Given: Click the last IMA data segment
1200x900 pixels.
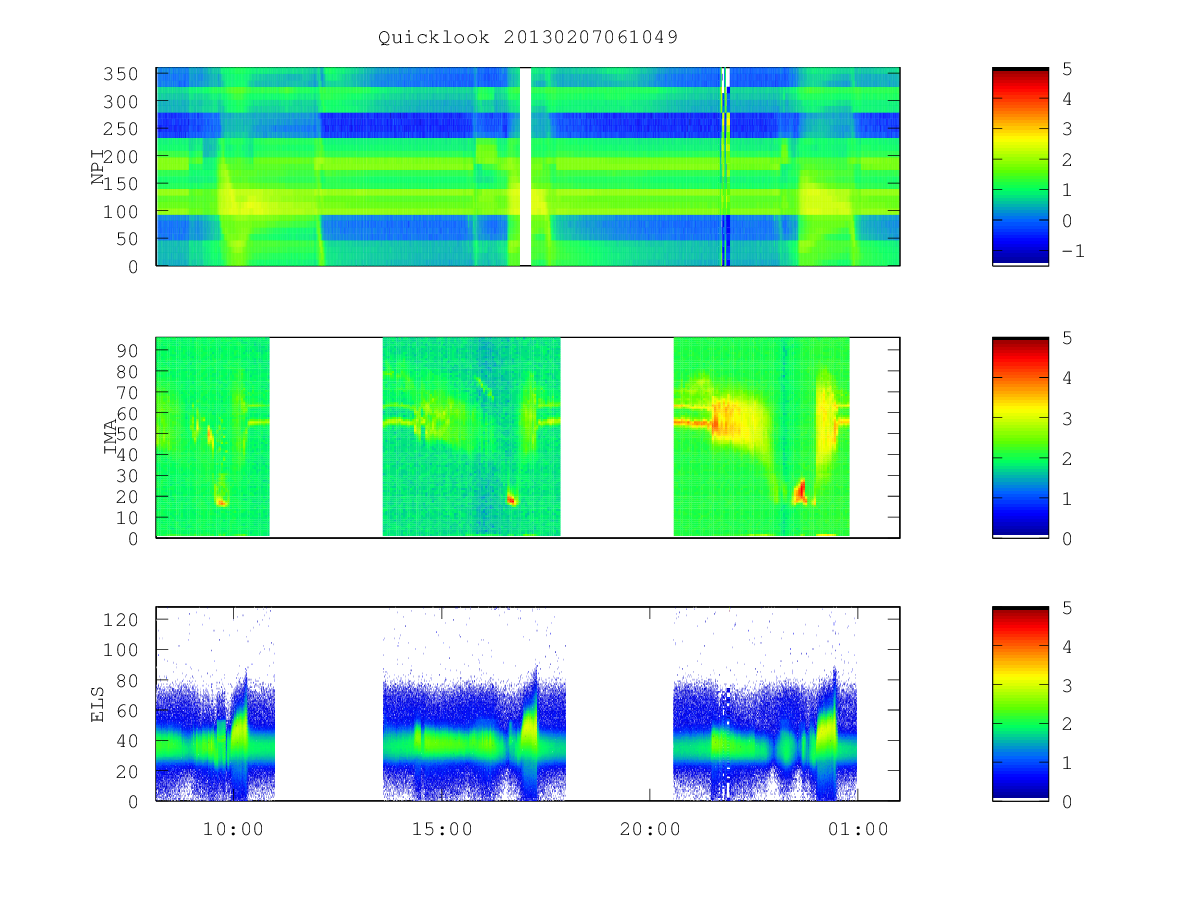Looking at the screenshot, I should [x=761, y=437].
